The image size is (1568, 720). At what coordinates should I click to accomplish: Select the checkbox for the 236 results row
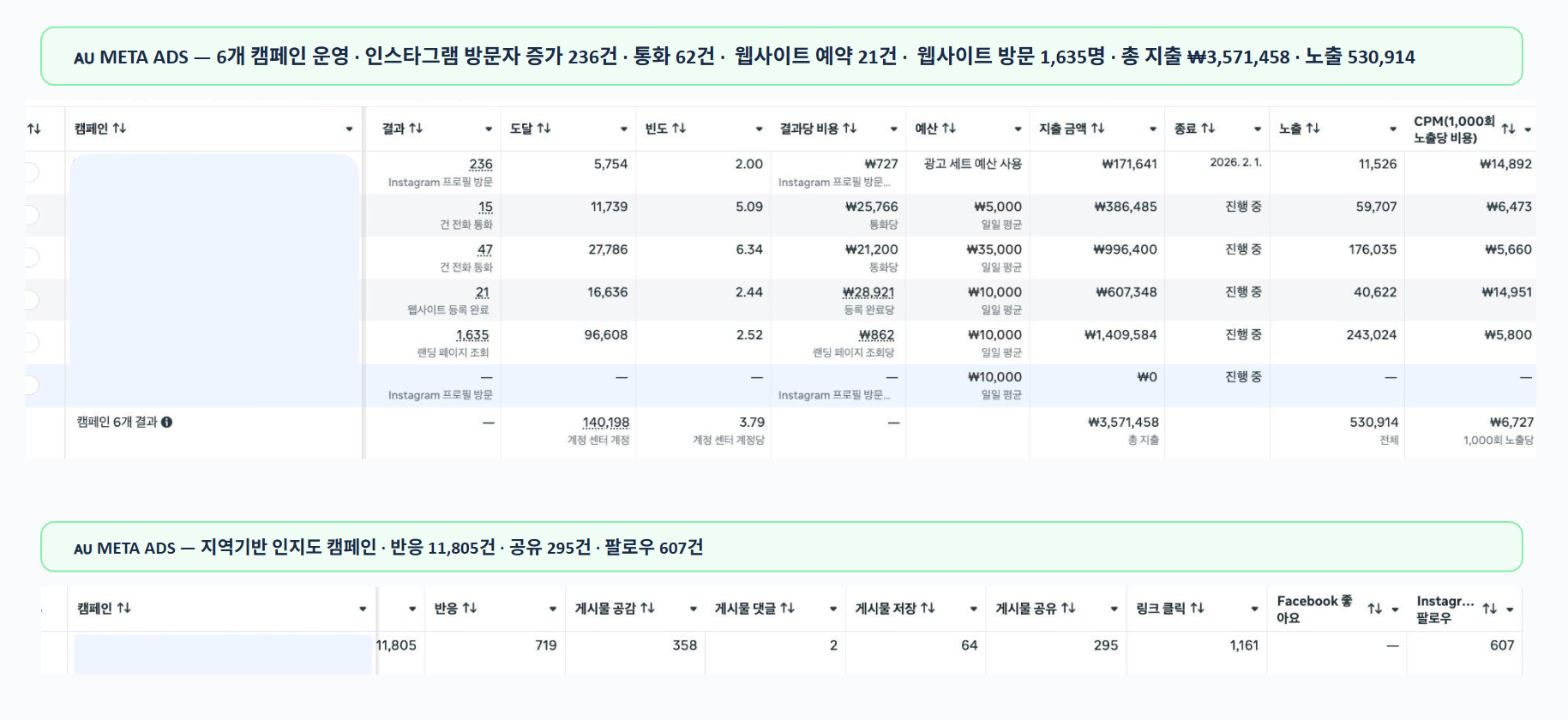tap(31, 172)
